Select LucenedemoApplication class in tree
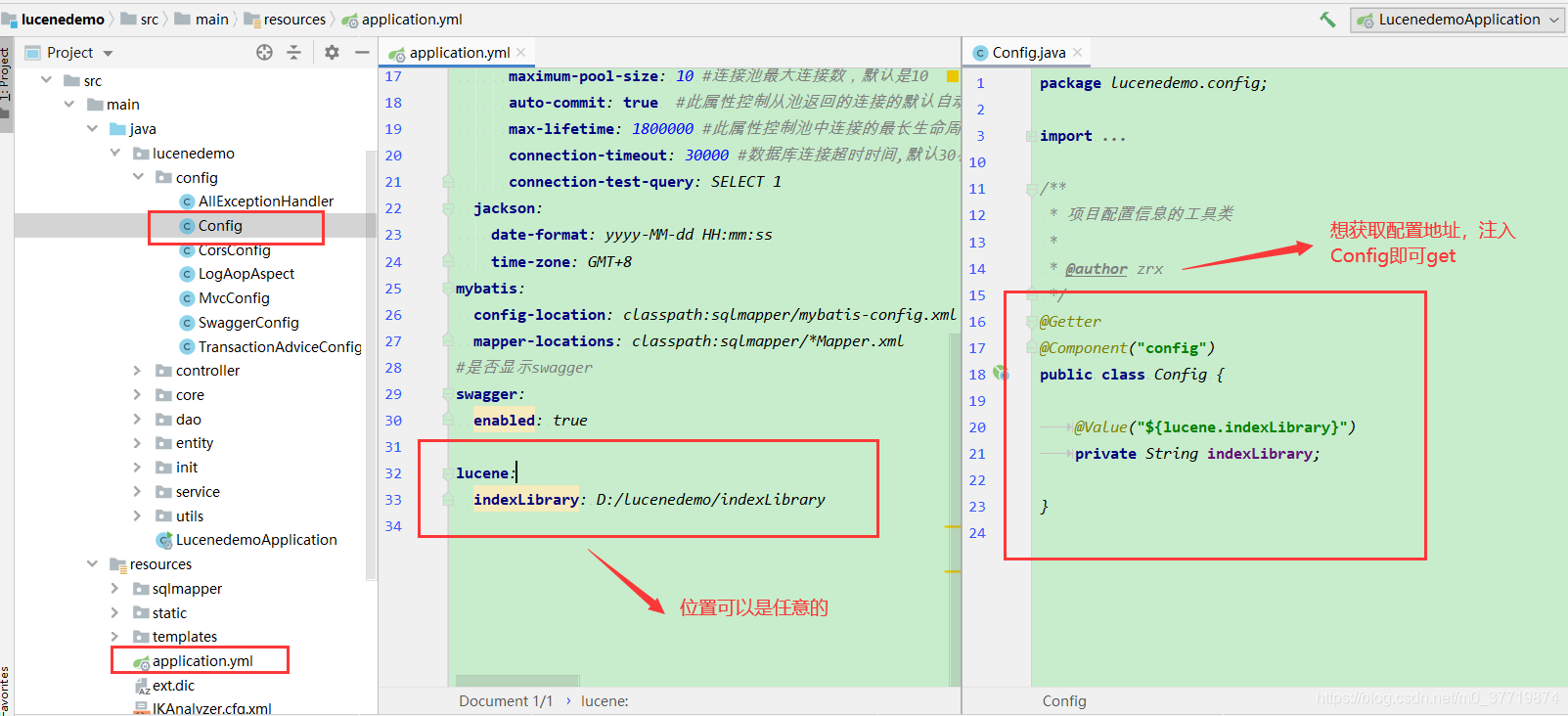This screenshot has height=716, width=1568. point(247,540)
